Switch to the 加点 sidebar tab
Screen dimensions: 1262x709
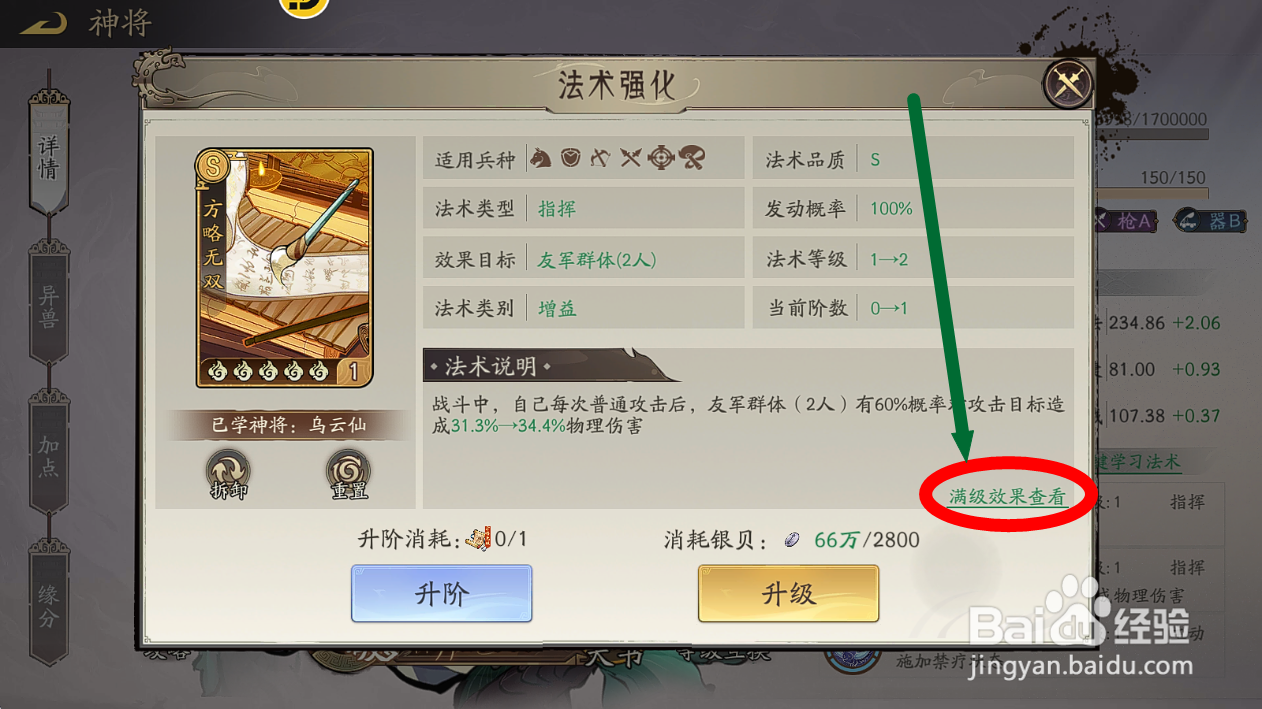49,452
